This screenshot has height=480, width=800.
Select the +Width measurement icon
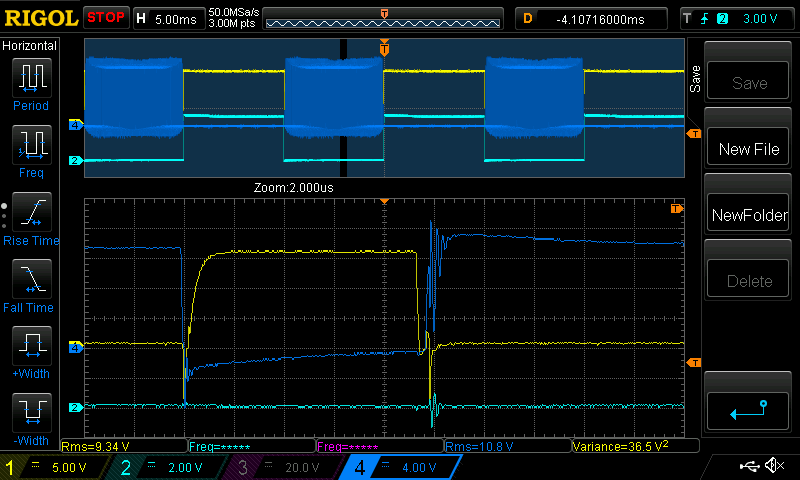(x=30, y=352)
